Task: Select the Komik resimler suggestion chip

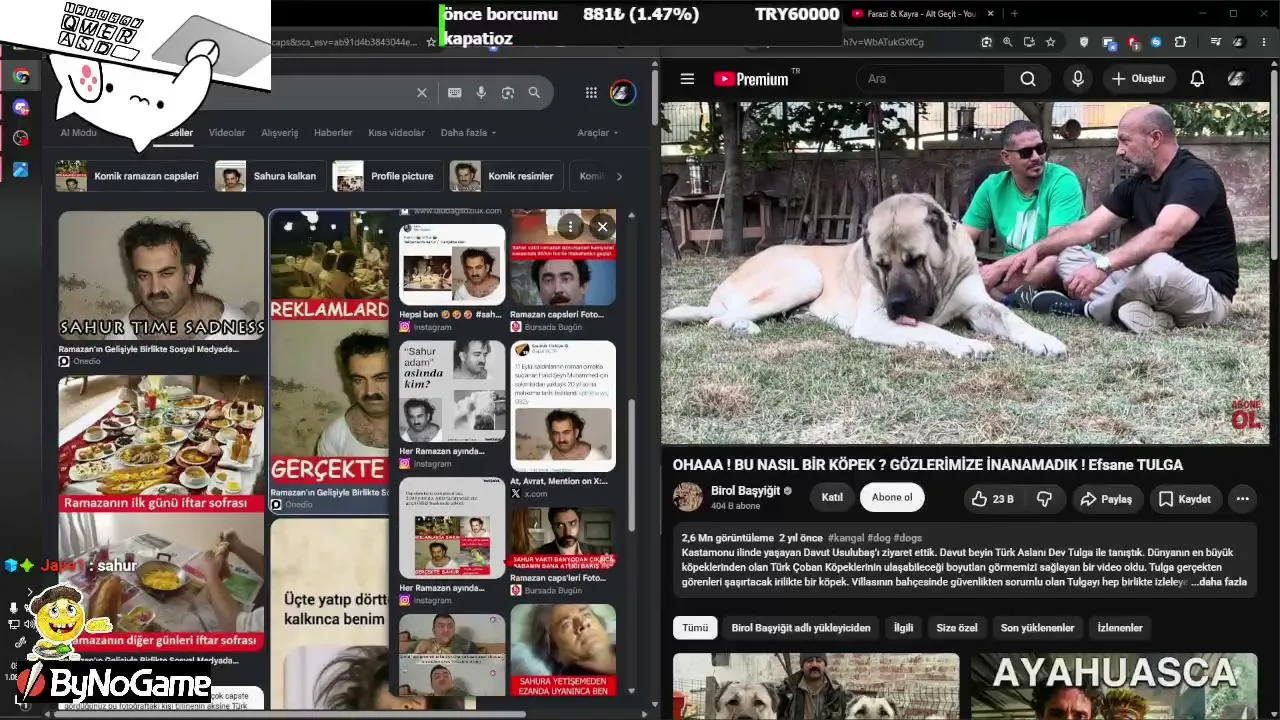Action: point(506,176)
